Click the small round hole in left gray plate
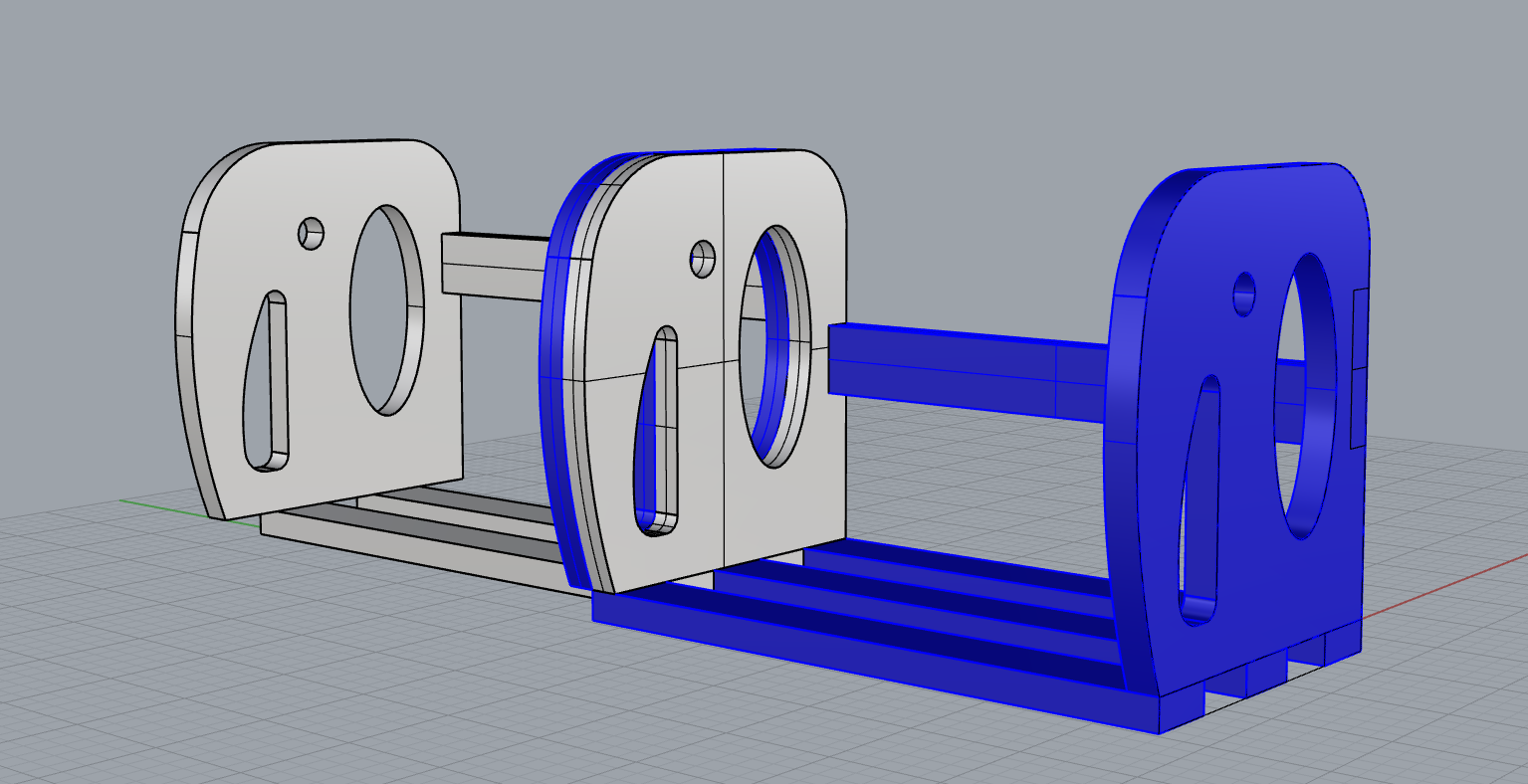 point(312,234)
